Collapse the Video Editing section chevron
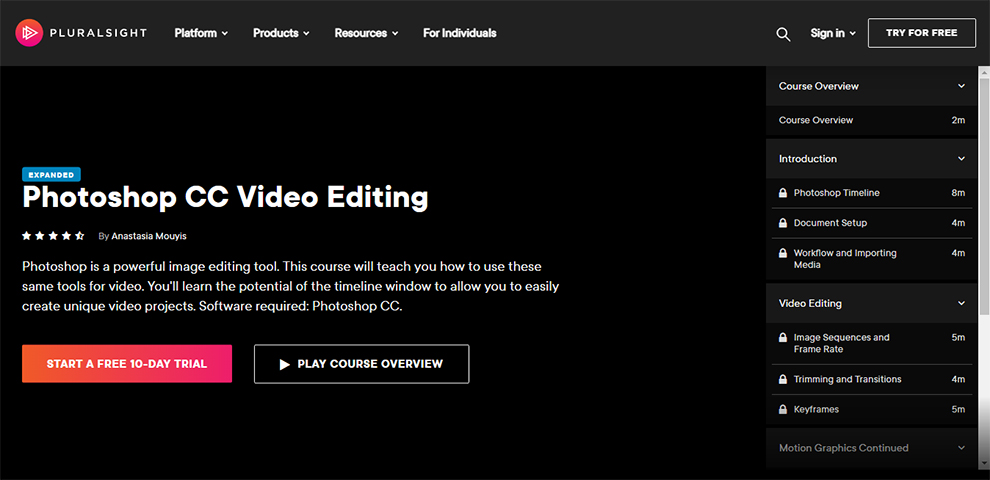The height and width of the screenshot is (480, 990). (x=961, y=303)
